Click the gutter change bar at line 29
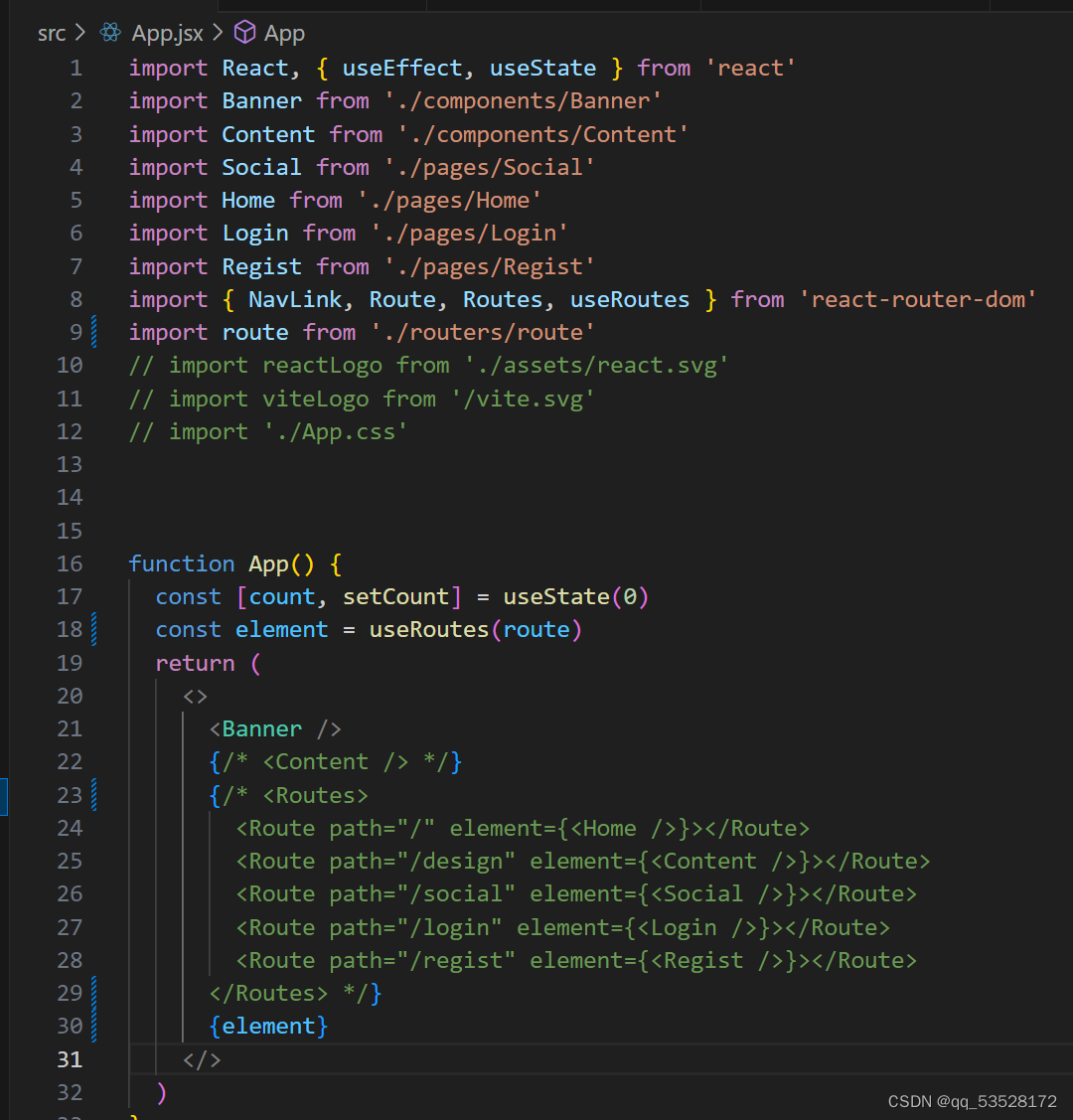Viewport: 1073px width, 1120px height. [91, 992]
